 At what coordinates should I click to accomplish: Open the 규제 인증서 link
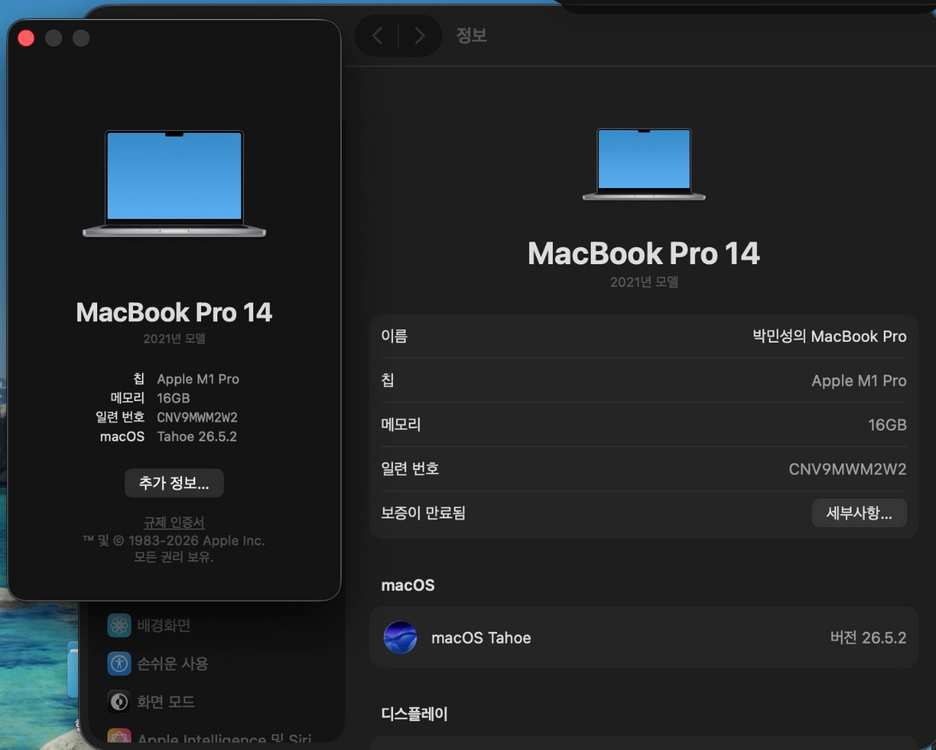[174, 522]
